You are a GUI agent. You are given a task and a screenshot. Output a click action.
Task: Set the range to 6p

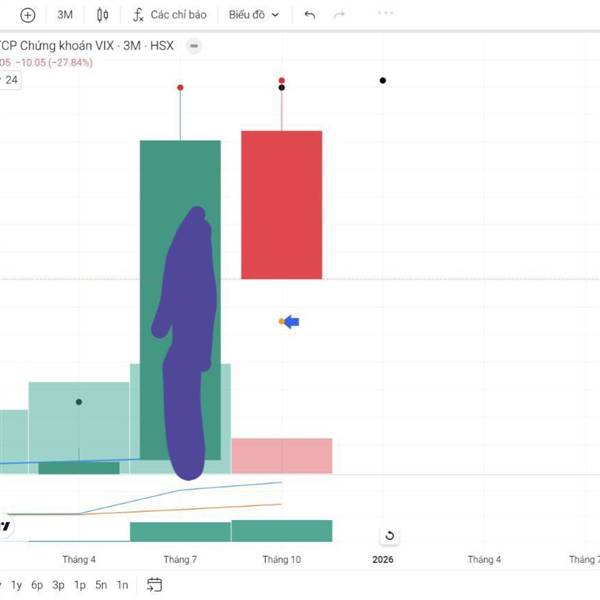37,585
